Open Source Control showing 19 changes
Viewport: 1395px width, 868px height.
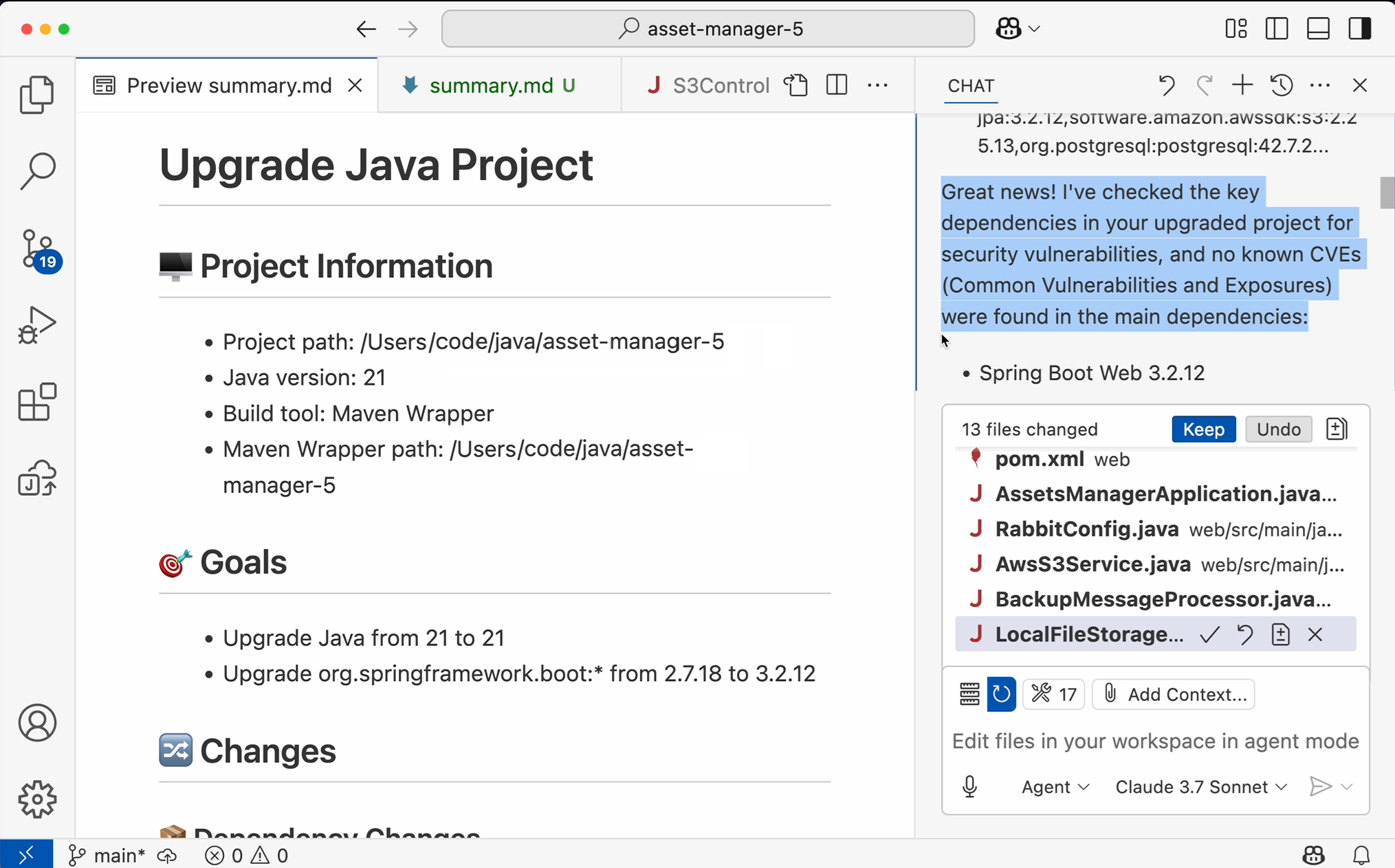36,249
